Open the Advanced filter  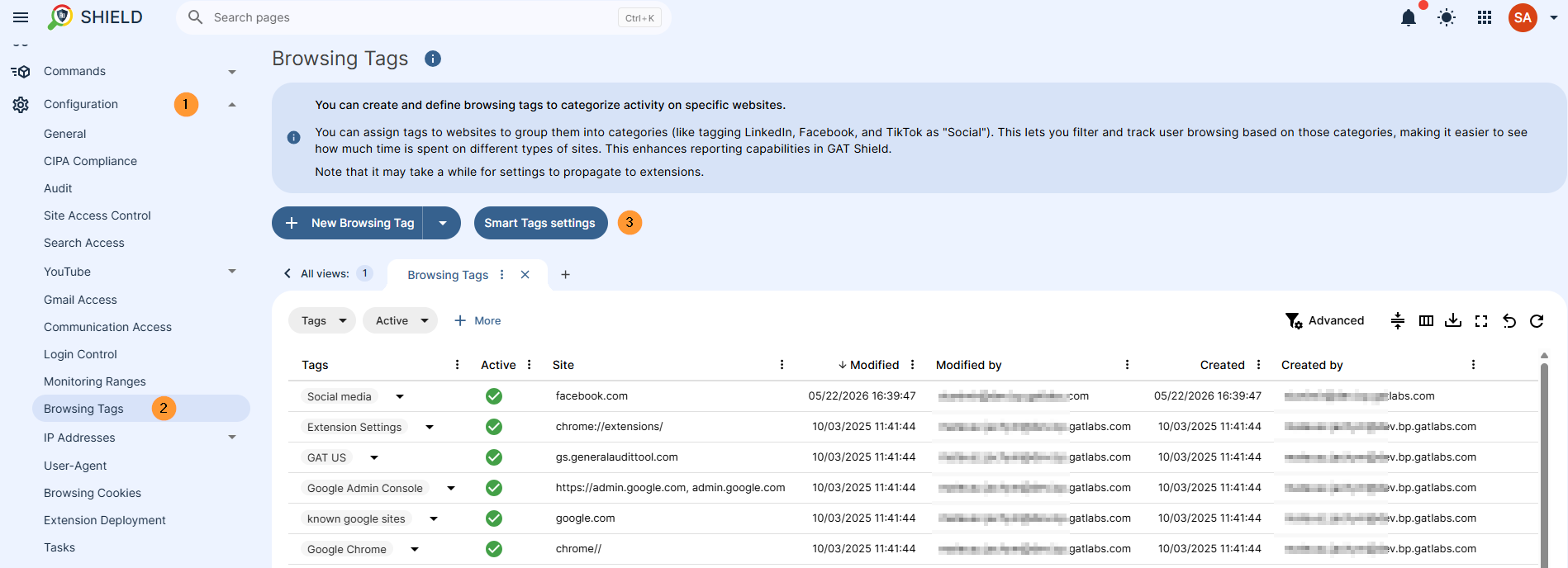tap(1324, 320)
